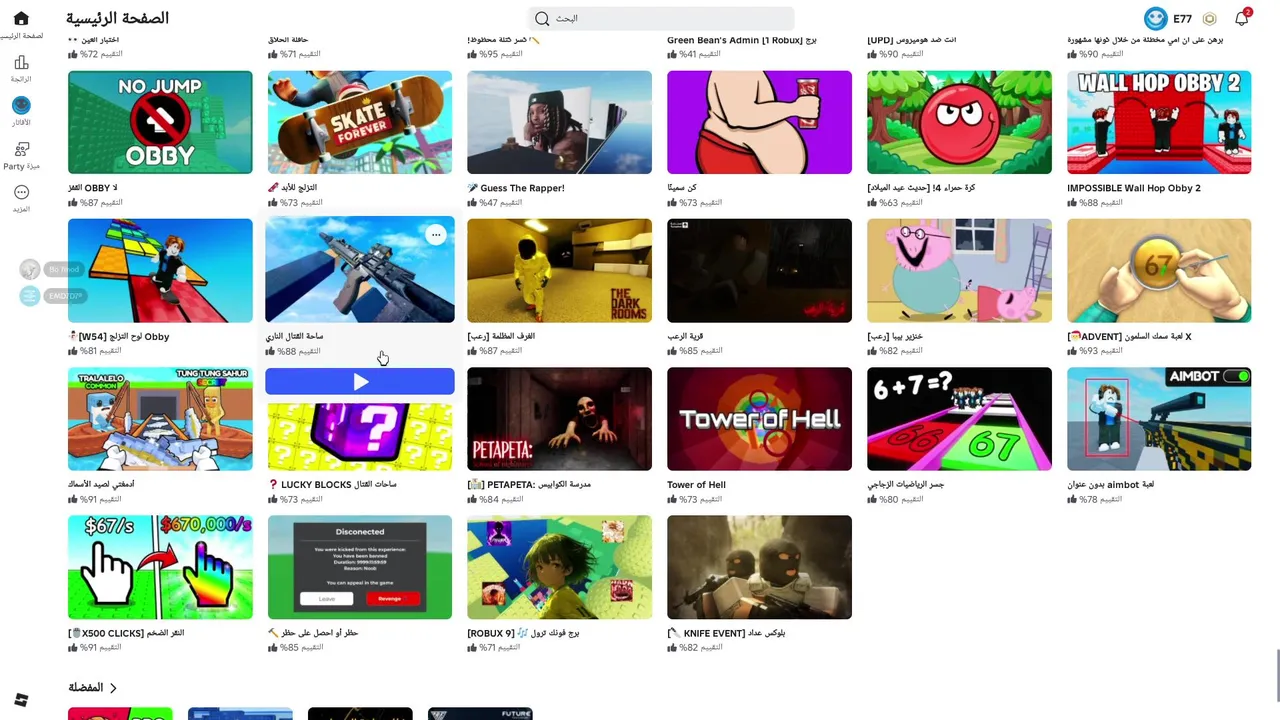The image size is (1280, 720).
Task: Click the [KNIFE EVENT] بلوكس عداد title
Action: (x=726, y=633)
